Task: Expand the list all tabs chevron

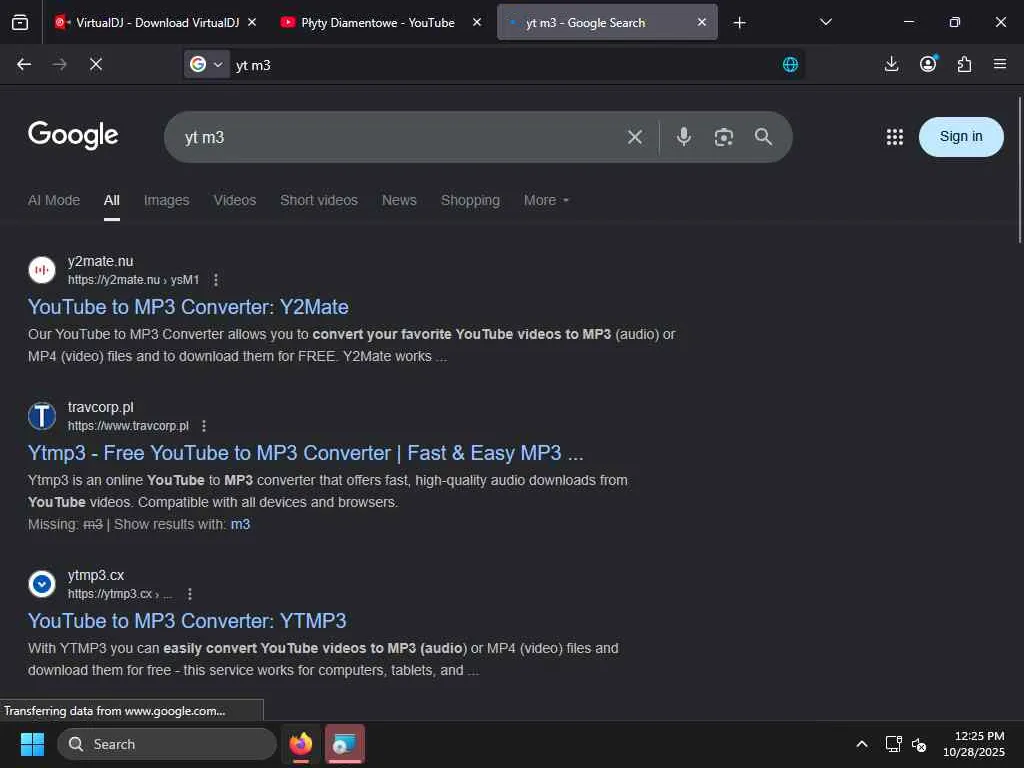Action: (825, 23)
